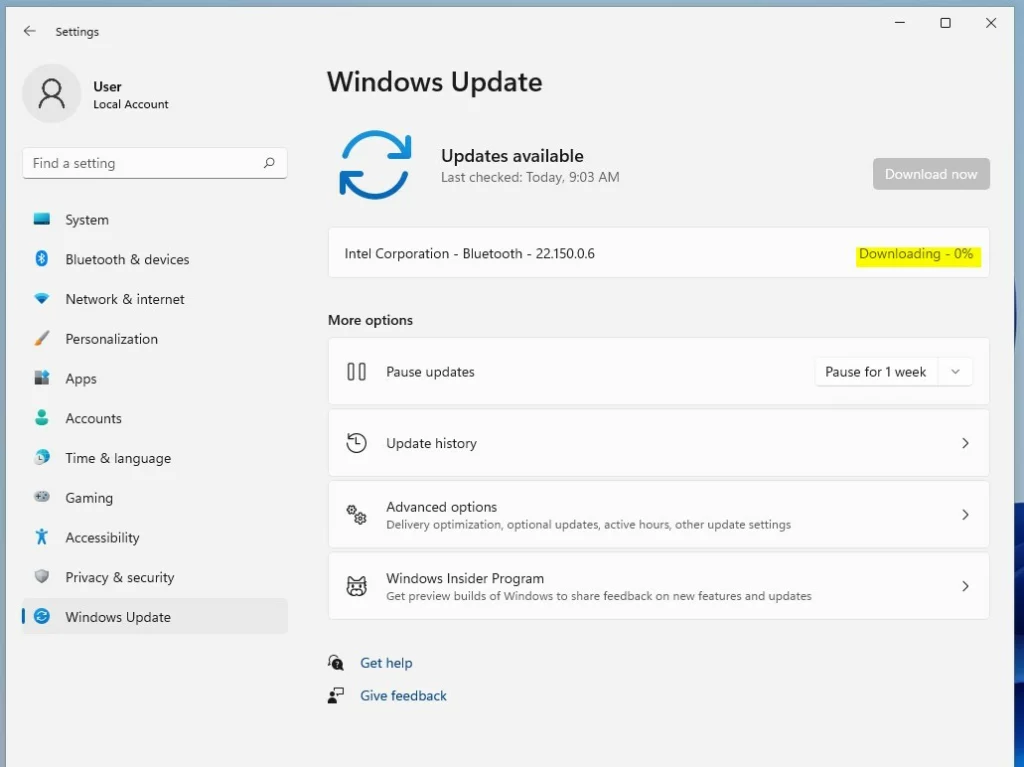Minimize the Settings window
Image resolution: width=1024 pixels, height=767 pixels.
pyautogui.click(x=900, y=23)
